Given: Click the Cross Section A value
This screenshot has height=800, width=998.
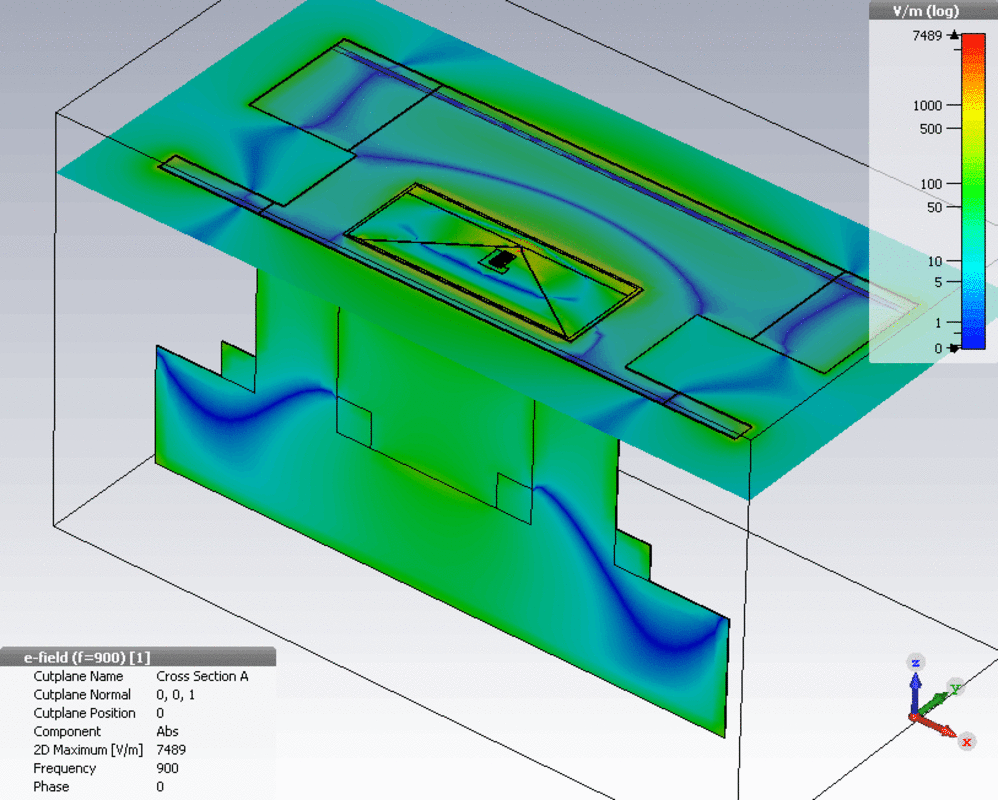Looking at the screenshot, I should click(x=202, y=677).
